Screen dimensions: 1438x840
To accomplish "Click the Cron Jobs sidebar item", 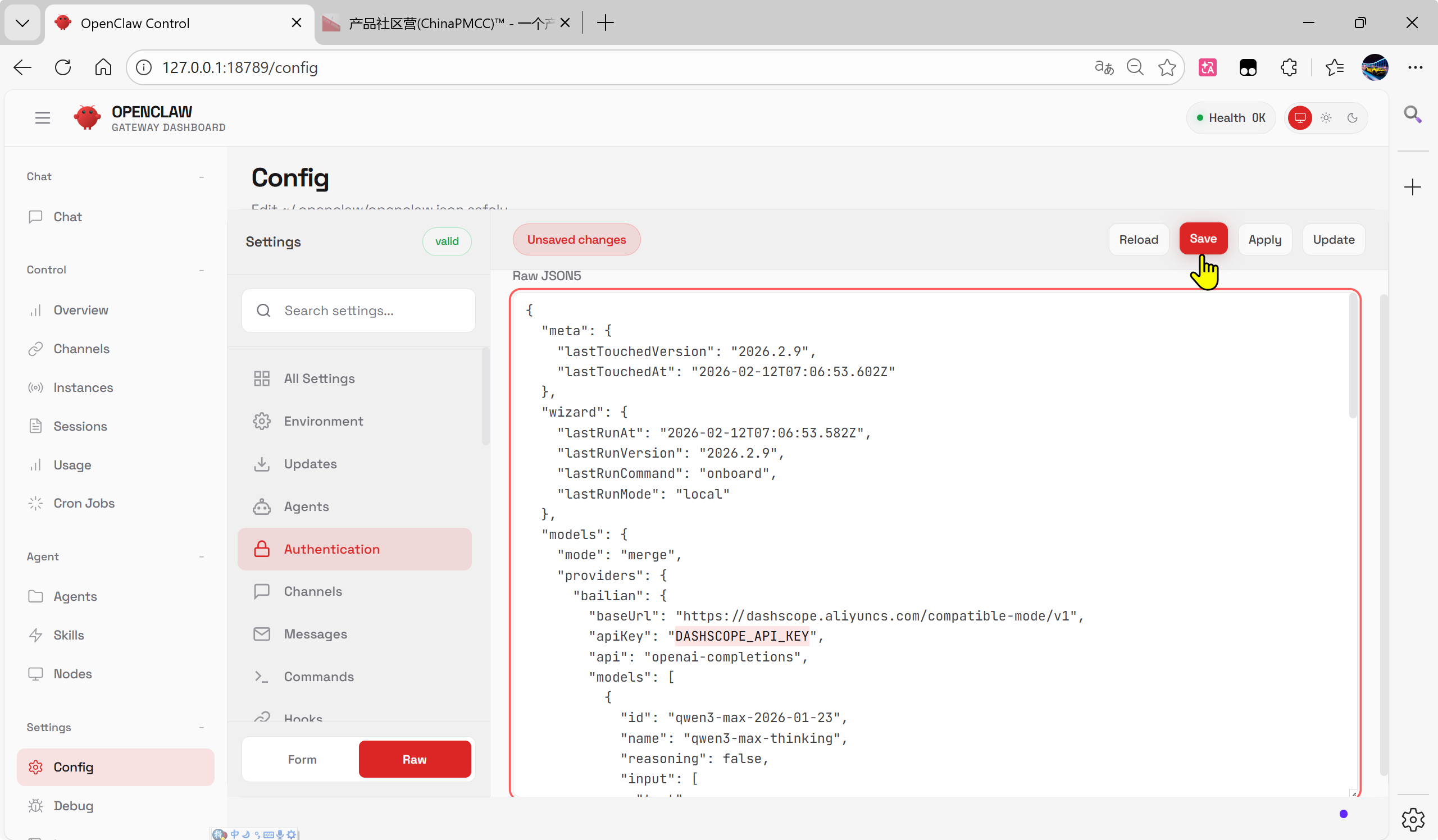I will pyautogui.click(x=84, y=503).
